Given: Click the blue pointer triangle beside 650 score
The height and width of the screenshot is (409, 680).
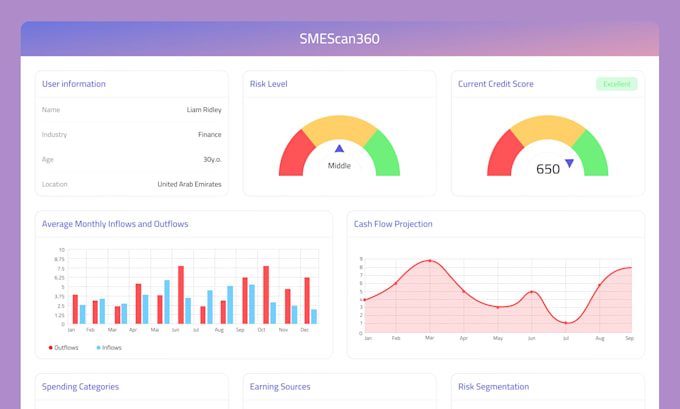Looking at the screenshot, I should coord(569,163).
